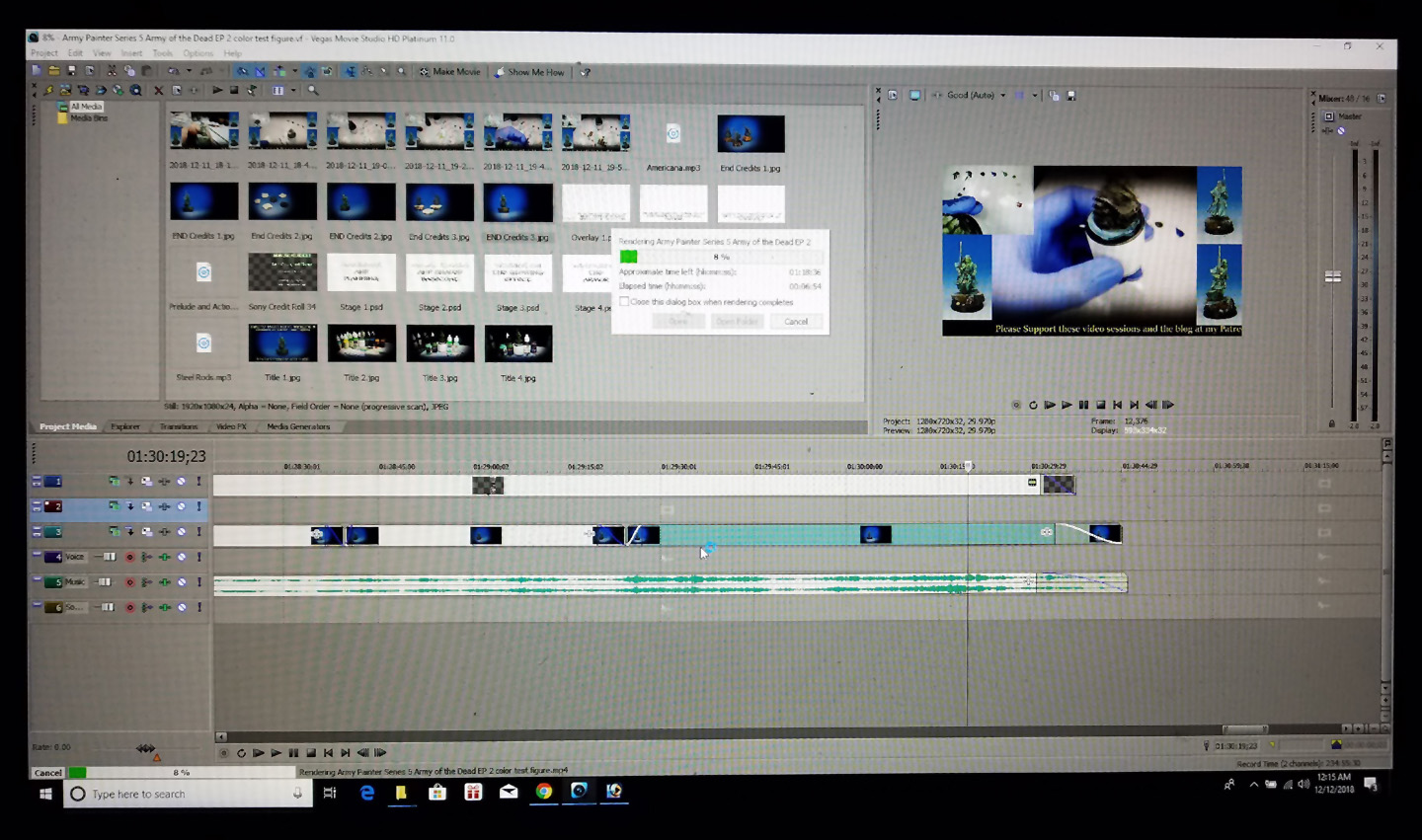This screenshot has width=1422, height=840.
Task: Click the Music track volume slider
Action: pos(105,582)
